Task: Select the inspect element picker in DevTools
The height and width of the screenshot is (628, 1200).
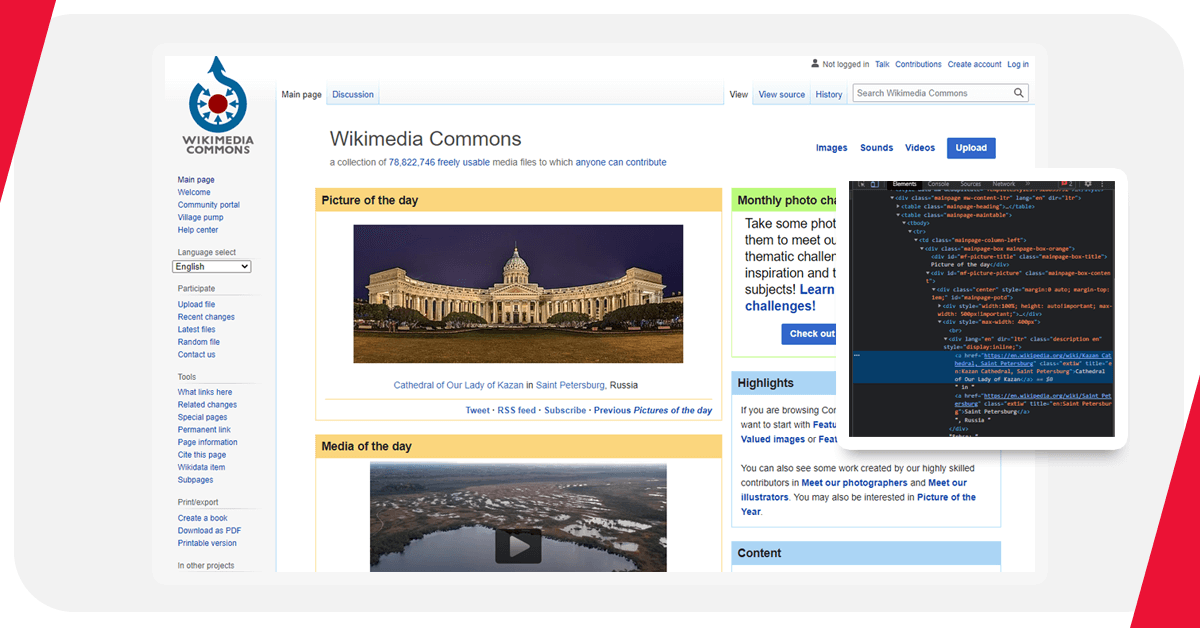Action: pos(861,184)
